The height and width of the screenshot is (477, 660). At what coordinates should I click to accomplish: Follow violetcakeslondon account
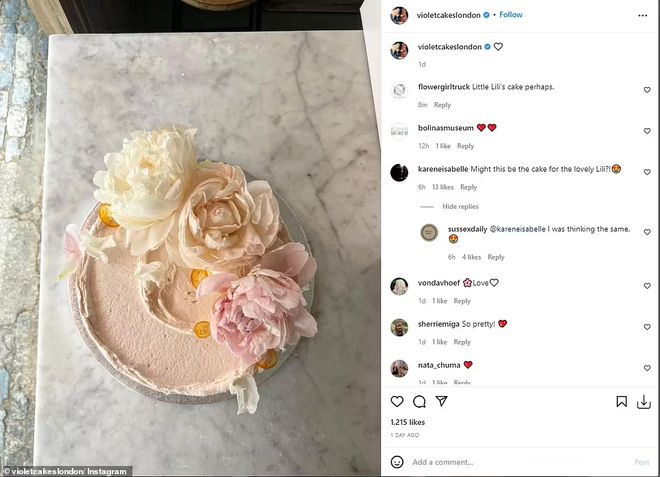(511, 15)
